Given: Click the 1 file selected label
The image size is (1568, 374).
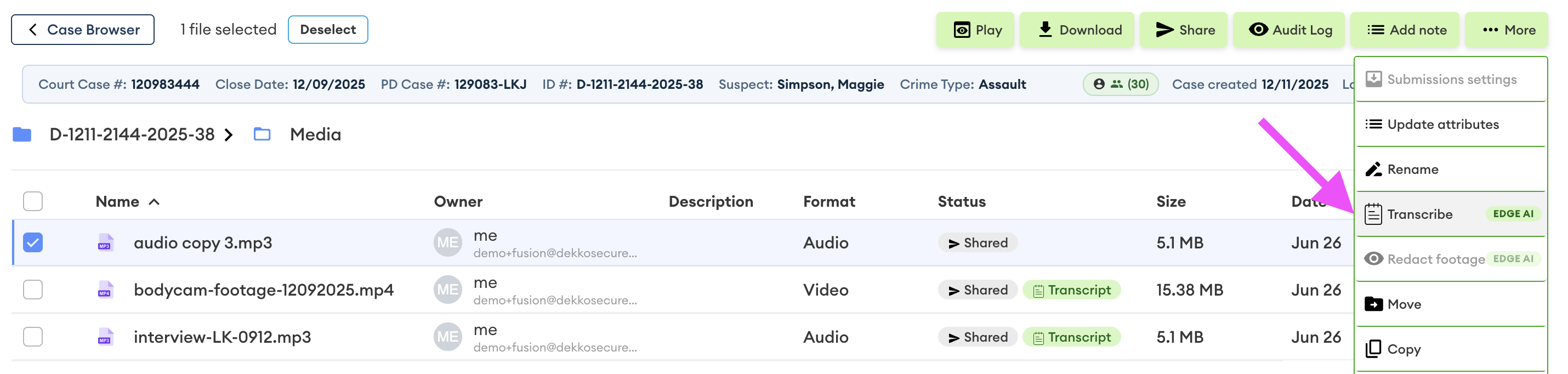Looking at the screenshot, I should pyautogui.click(x=228, y=30).
